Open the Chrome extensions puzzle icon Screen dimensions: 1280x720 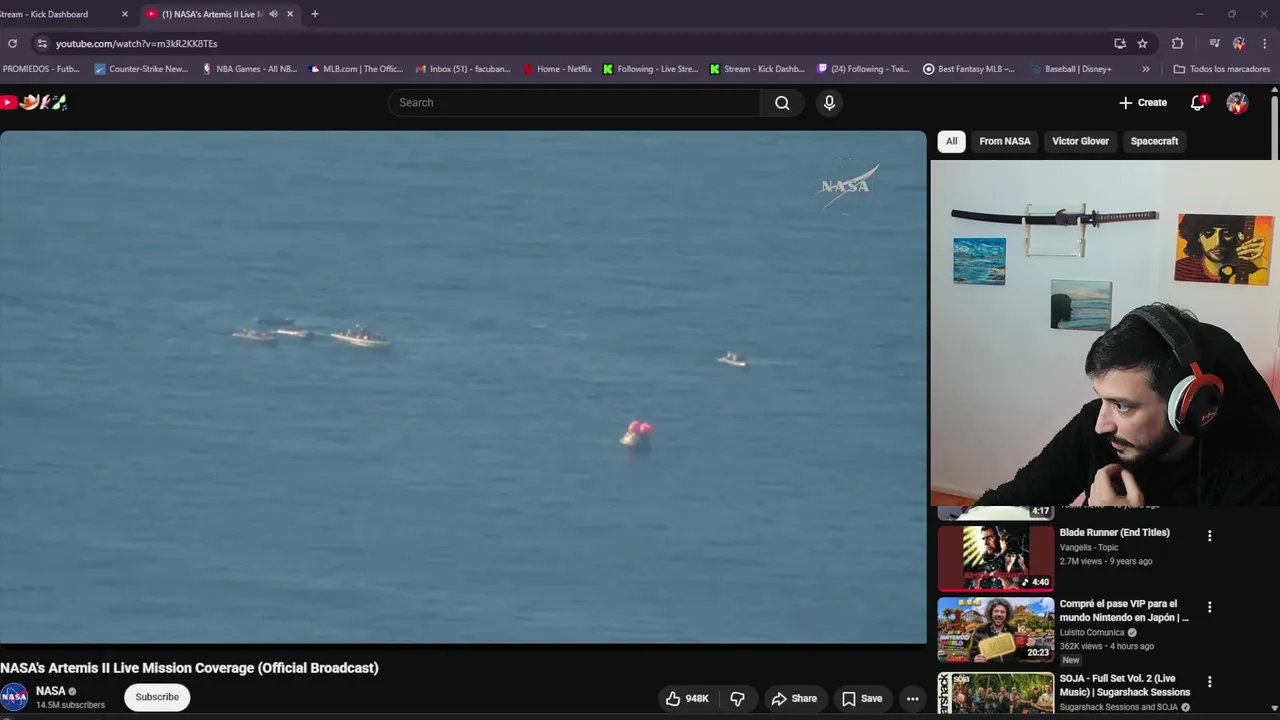click(1178, 43)
